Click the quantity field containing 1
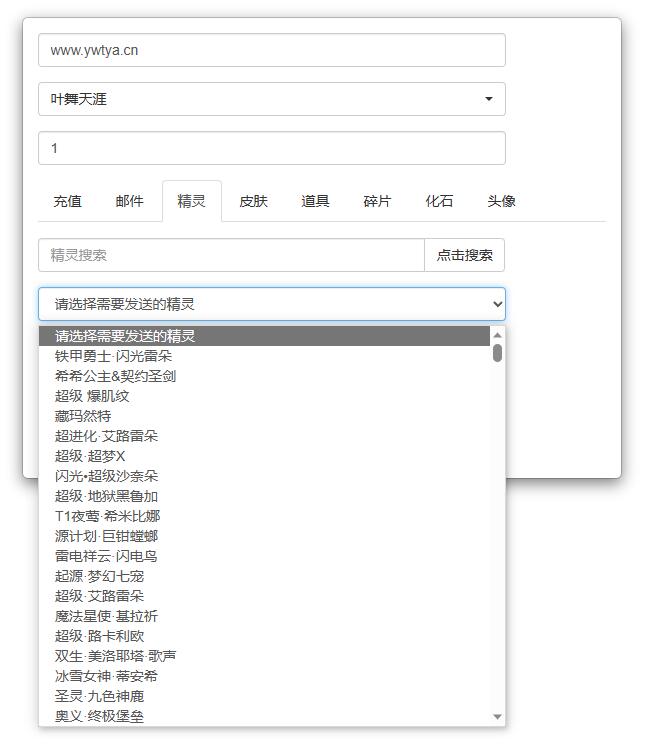 point(272,148)
